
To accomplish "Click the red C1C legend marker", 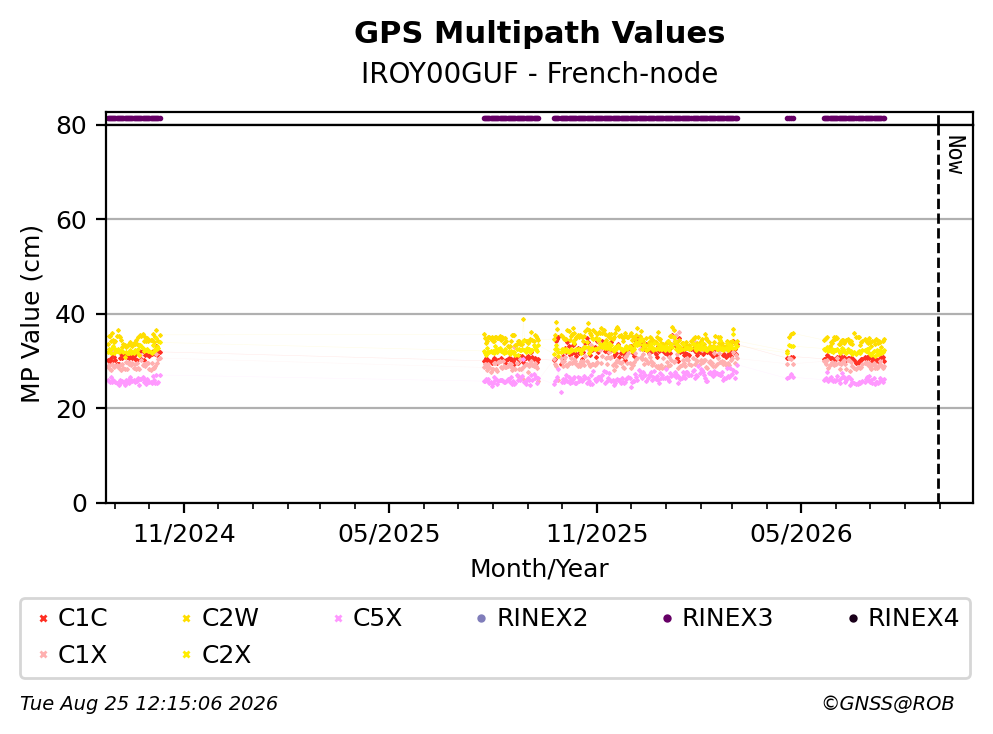I will click(43, 618).
